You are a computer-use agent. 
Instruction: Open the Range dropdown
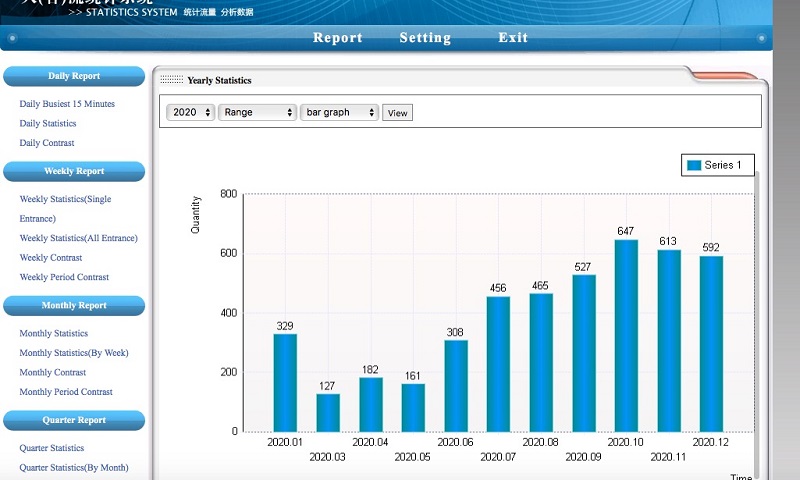tap(257, 112)
